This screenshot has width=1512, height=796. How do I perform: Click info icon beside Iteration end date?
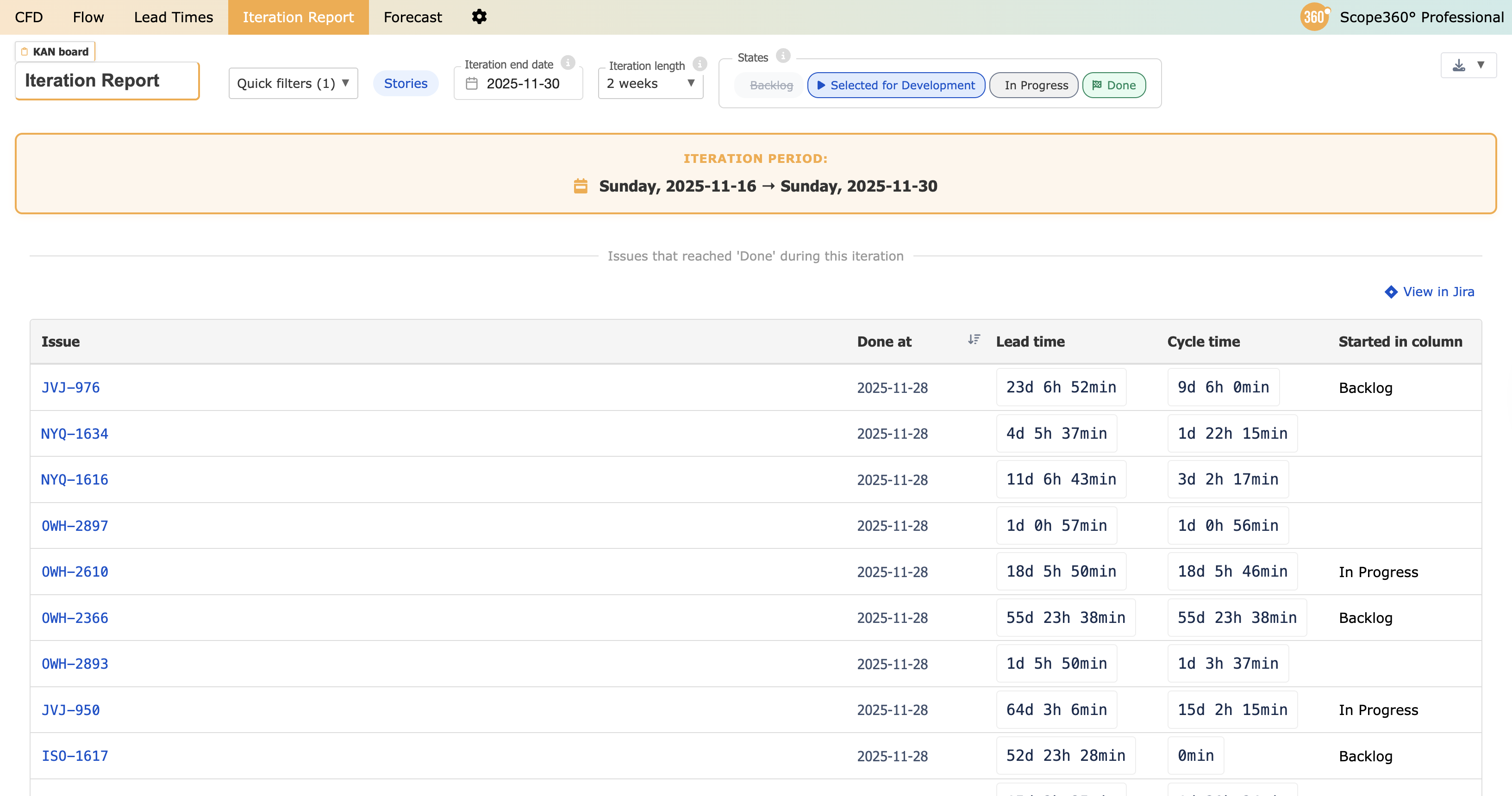point(568,63)
